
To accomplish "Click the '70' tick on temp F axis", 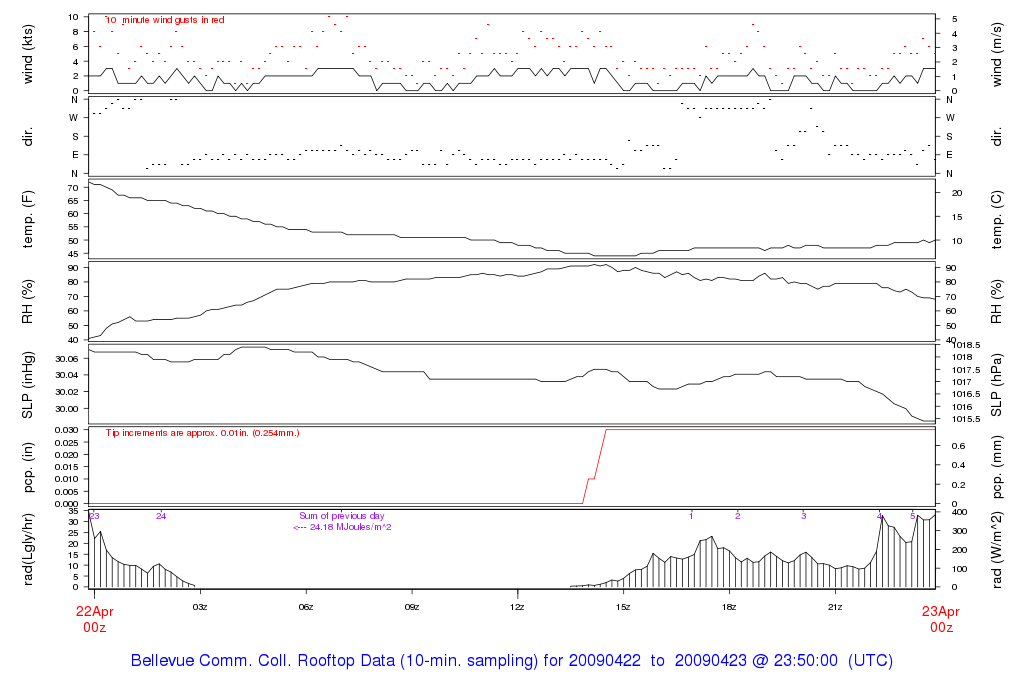I will (73, 187).
